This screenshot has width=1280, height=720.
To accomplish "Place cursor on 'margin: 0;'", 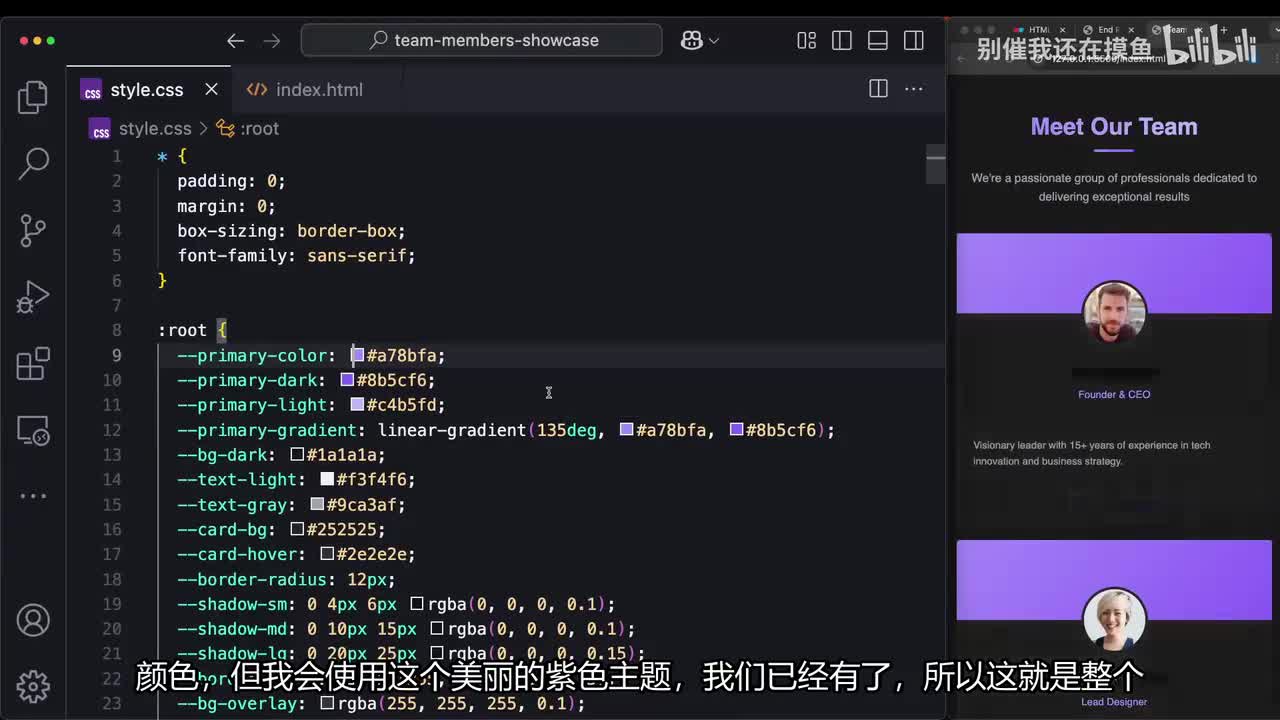I will coord(226,206).
